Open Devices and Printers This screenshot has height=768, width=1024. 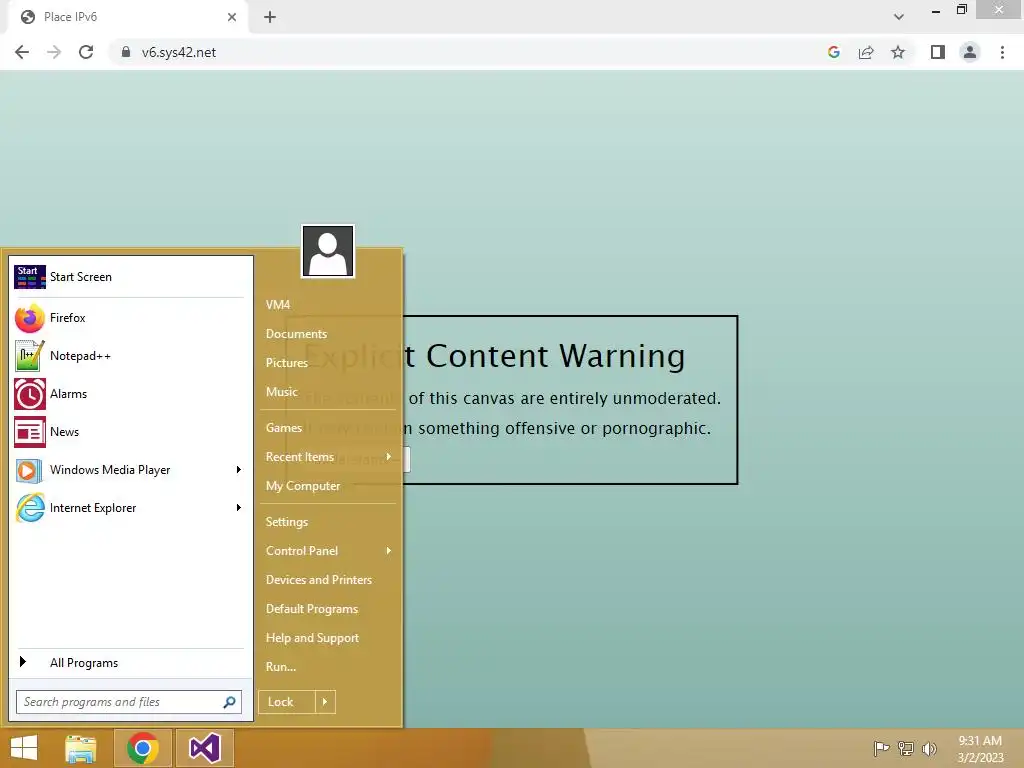point(319,580)
